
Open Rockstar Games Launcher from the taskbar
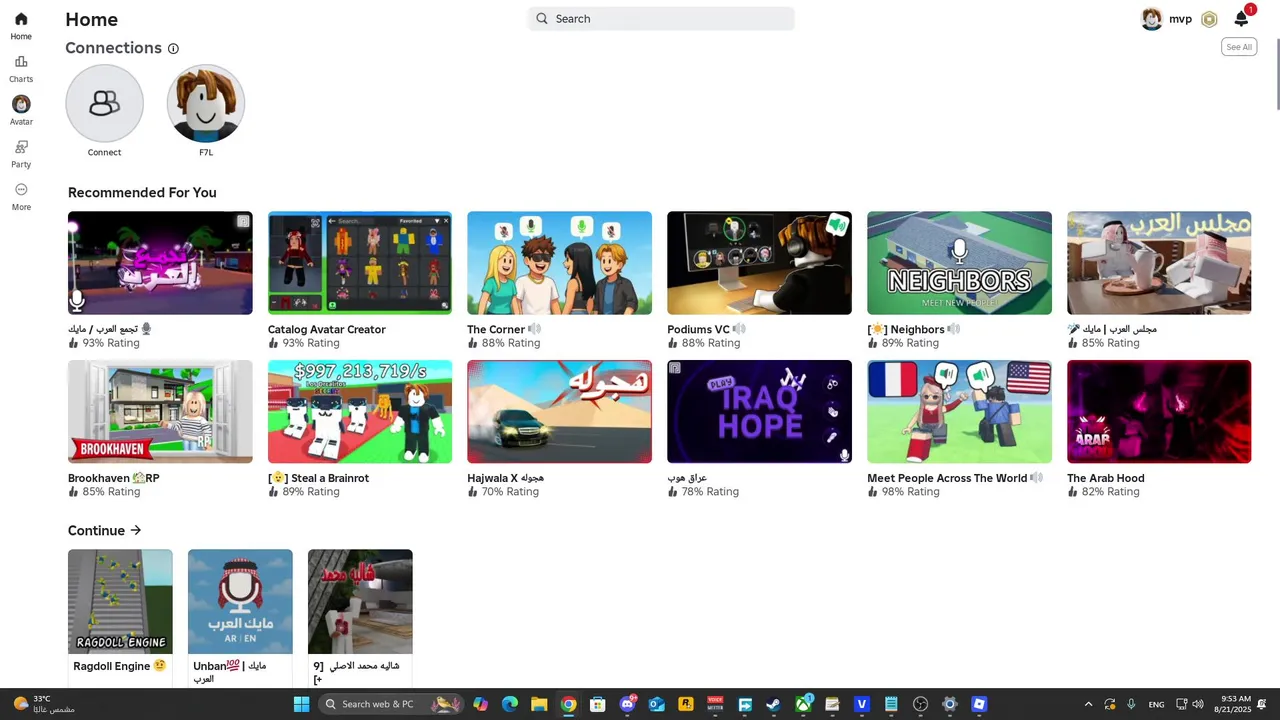tap(685, 704)
